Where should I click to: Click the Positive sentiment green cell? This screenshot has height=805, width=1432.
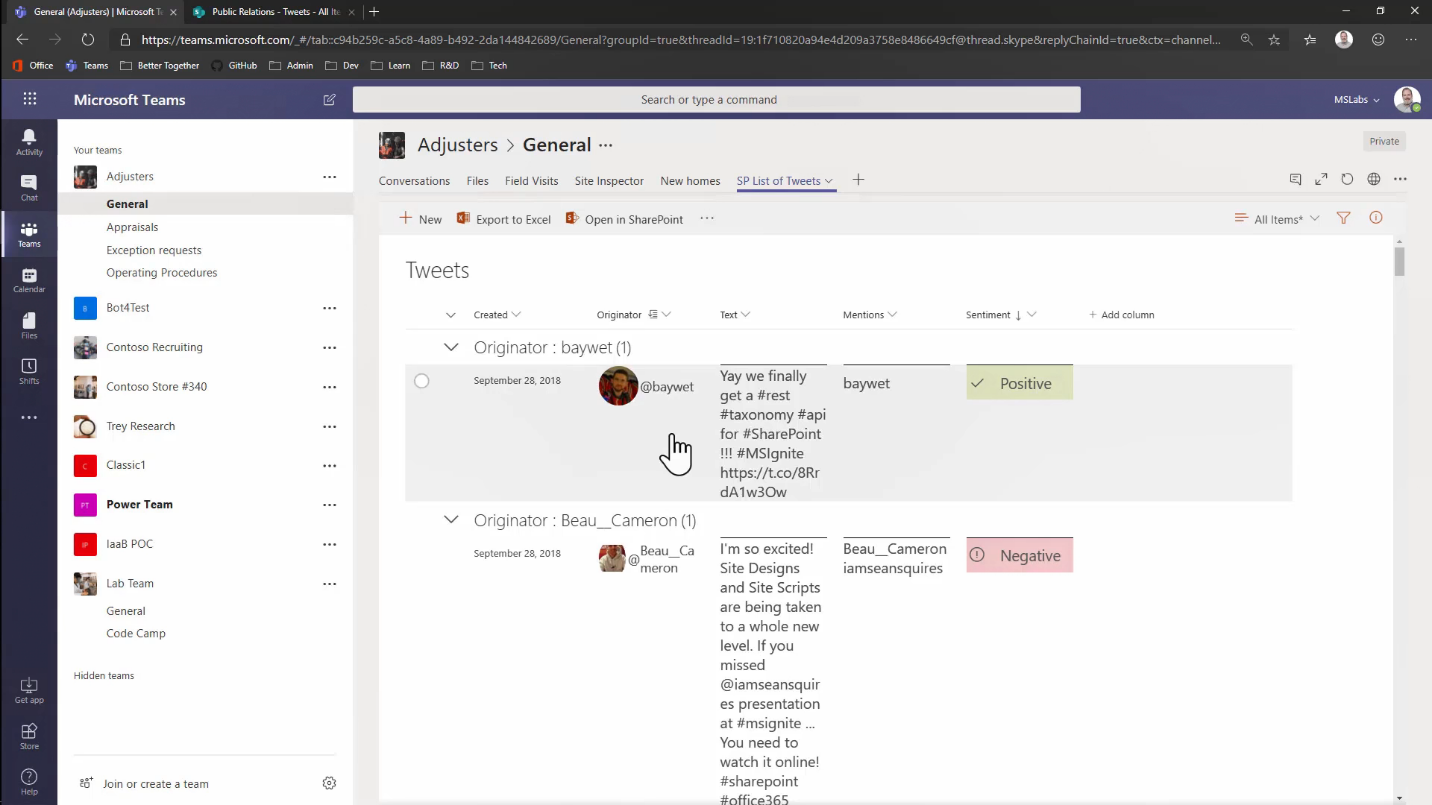(x=1019, y=383)
